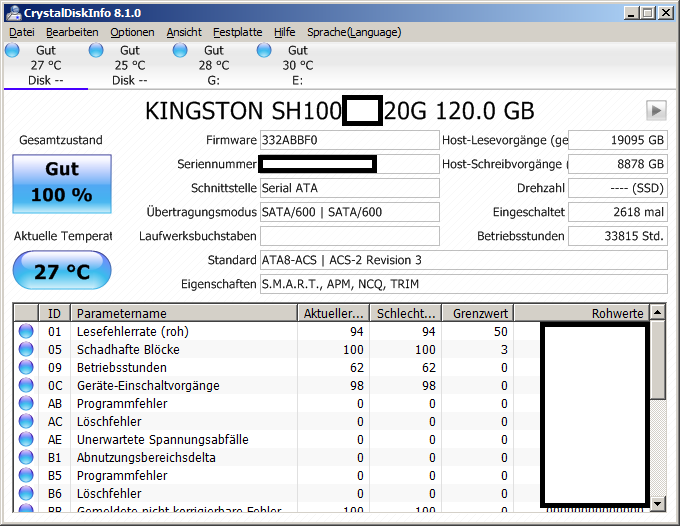
Task: Click the Firmware field 332ABBF0
Action: (x=350, y=140)
